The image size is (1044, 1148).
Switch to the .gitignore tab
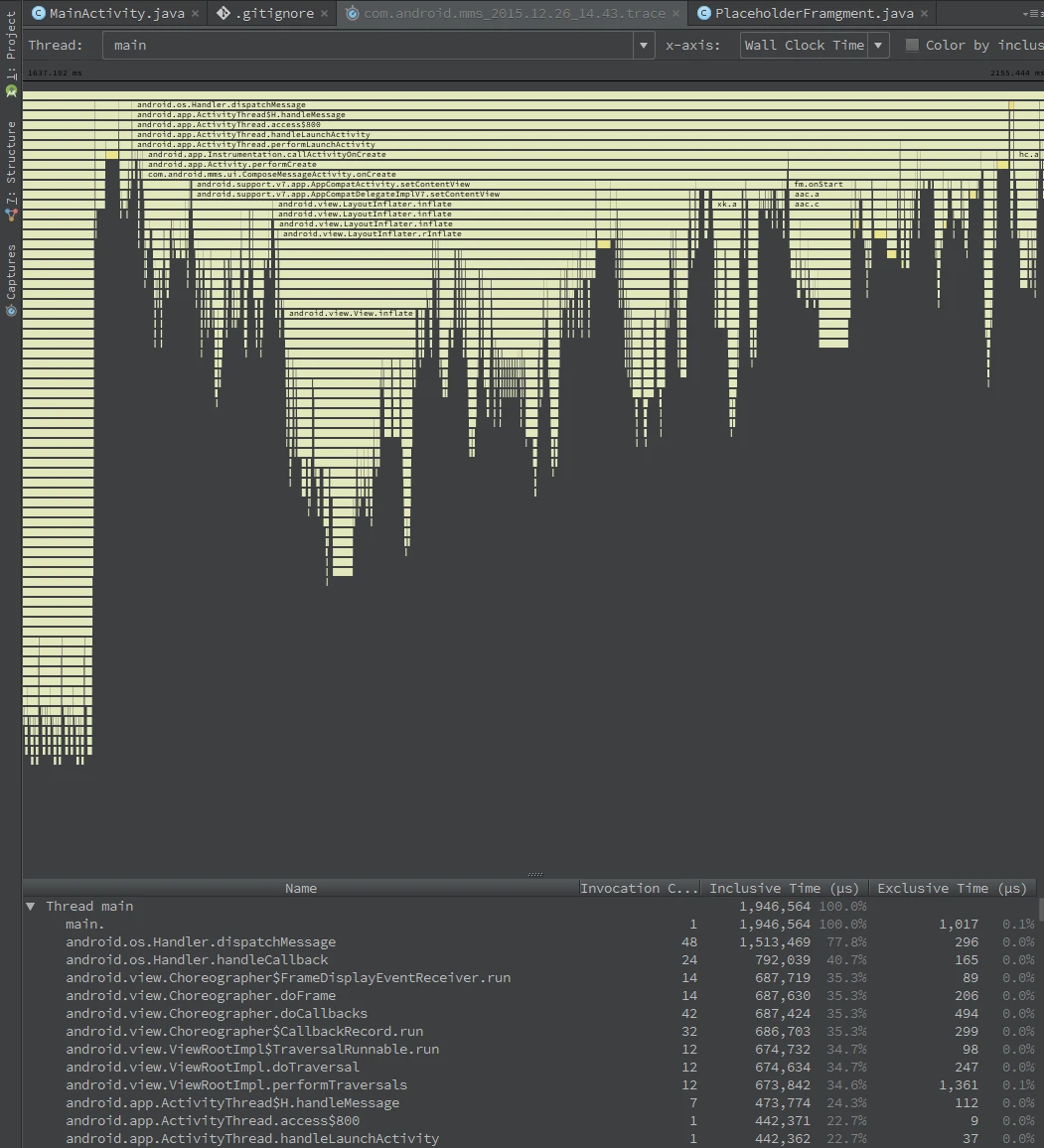(x=275, y=14)
